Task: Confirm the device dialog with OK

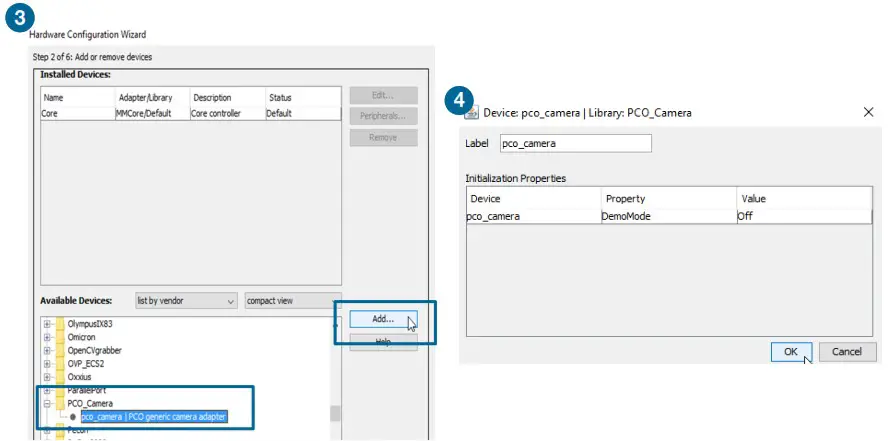Action: pos(791,351)
